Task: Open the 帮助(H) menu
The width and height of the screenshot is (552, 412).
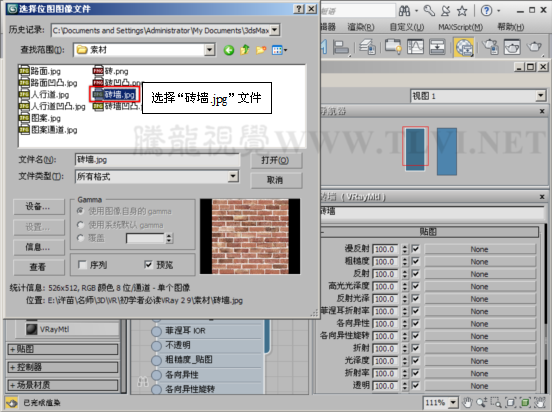Action: [510, 27]
